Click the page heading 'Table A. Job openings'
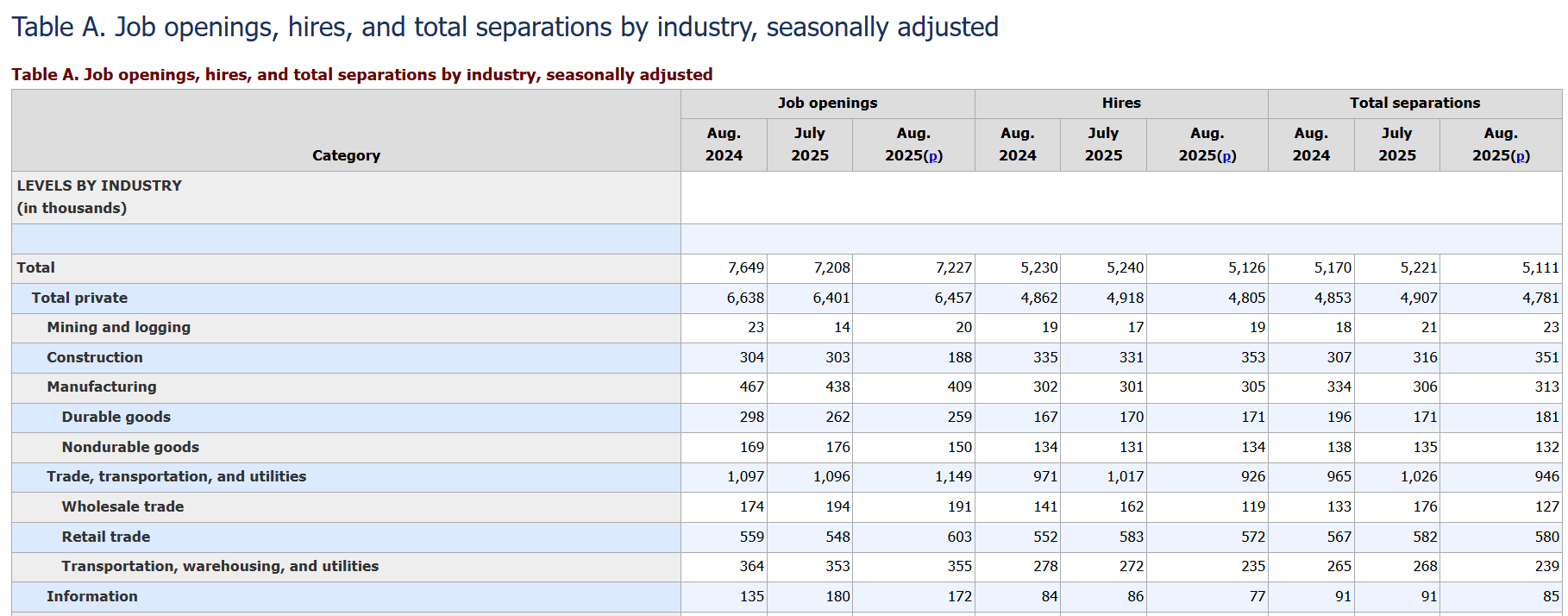The width and height of the screenshot is (1568, 616). tap(505, 28)
